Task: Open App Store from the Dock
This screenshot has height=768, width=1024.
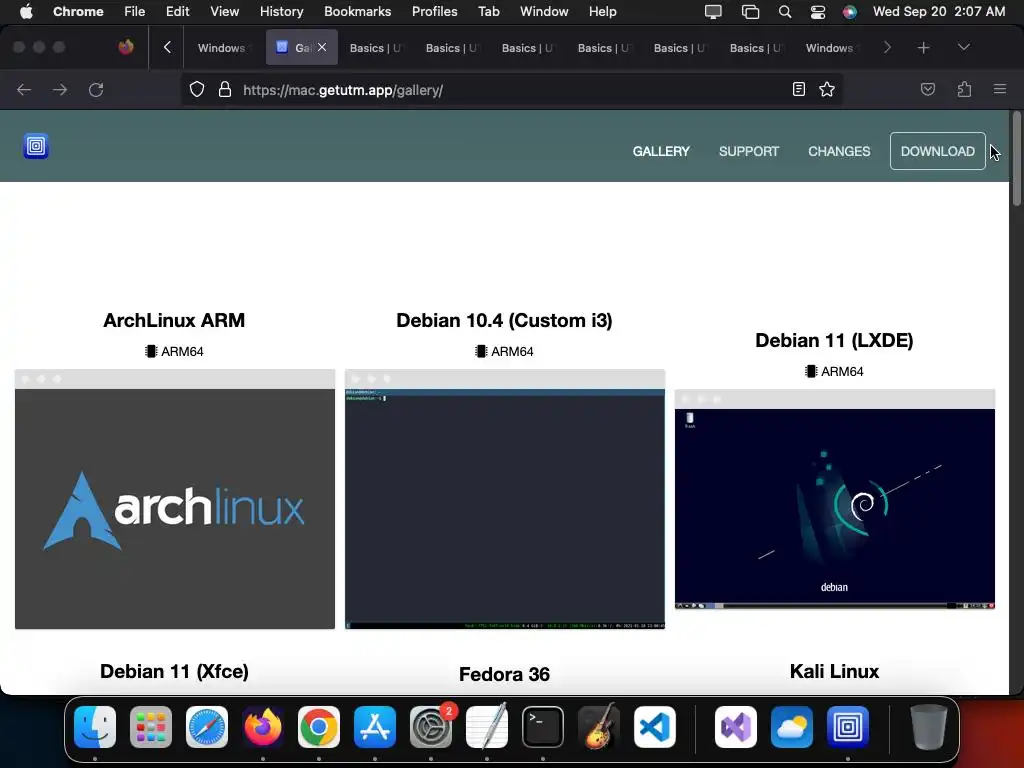Action: pyautogui.click(x=375, y=726)
